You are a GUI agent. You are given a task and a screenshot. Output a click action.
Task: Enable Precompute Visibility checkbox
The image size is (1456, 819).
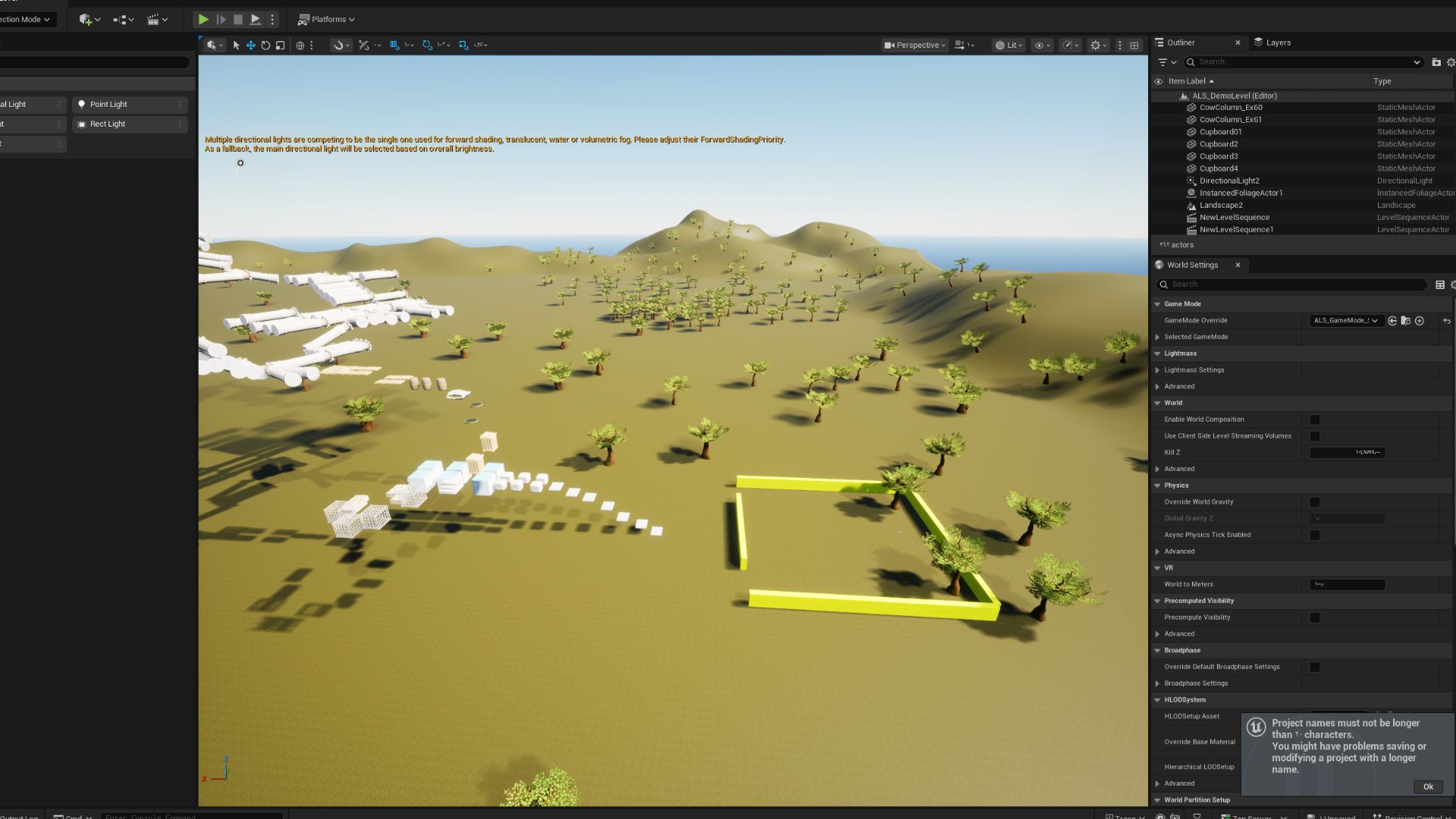click(x=1315, y=618)
